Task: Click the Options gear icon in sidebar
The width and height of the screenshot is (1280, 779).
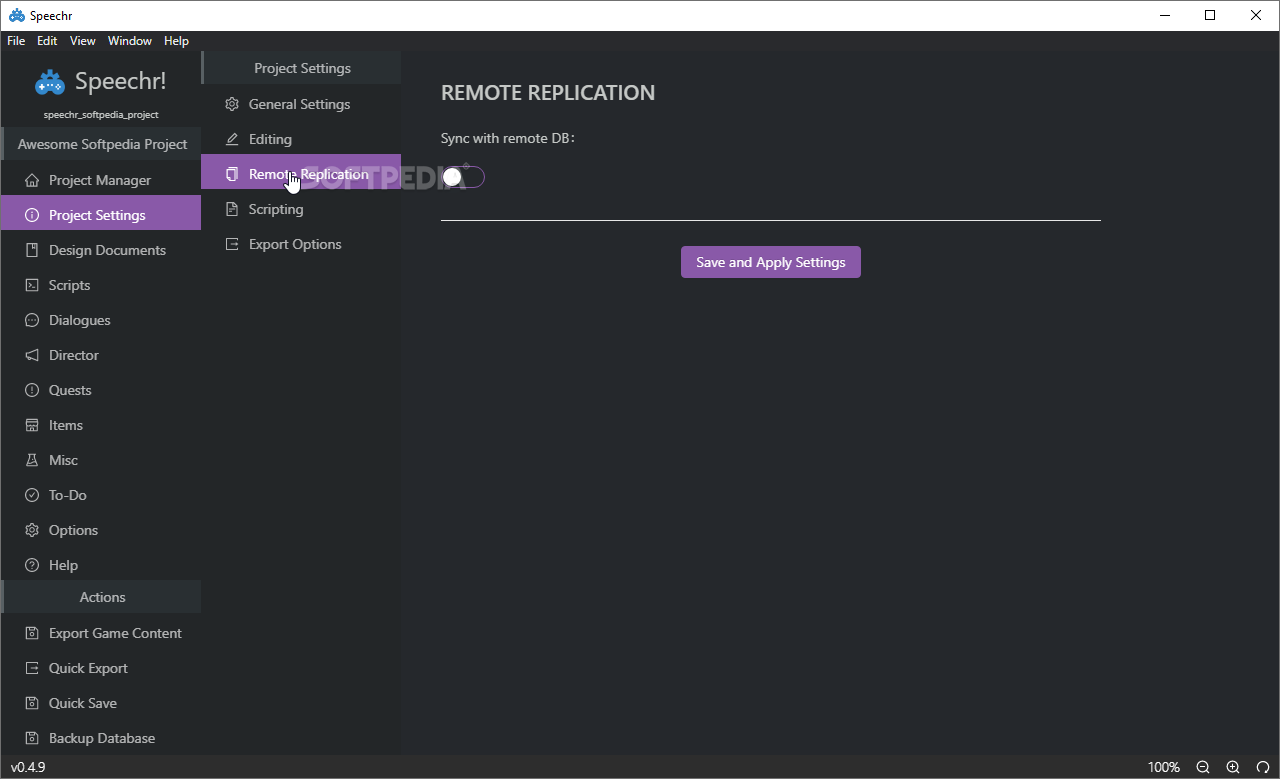Action: [x=31, y=530]
